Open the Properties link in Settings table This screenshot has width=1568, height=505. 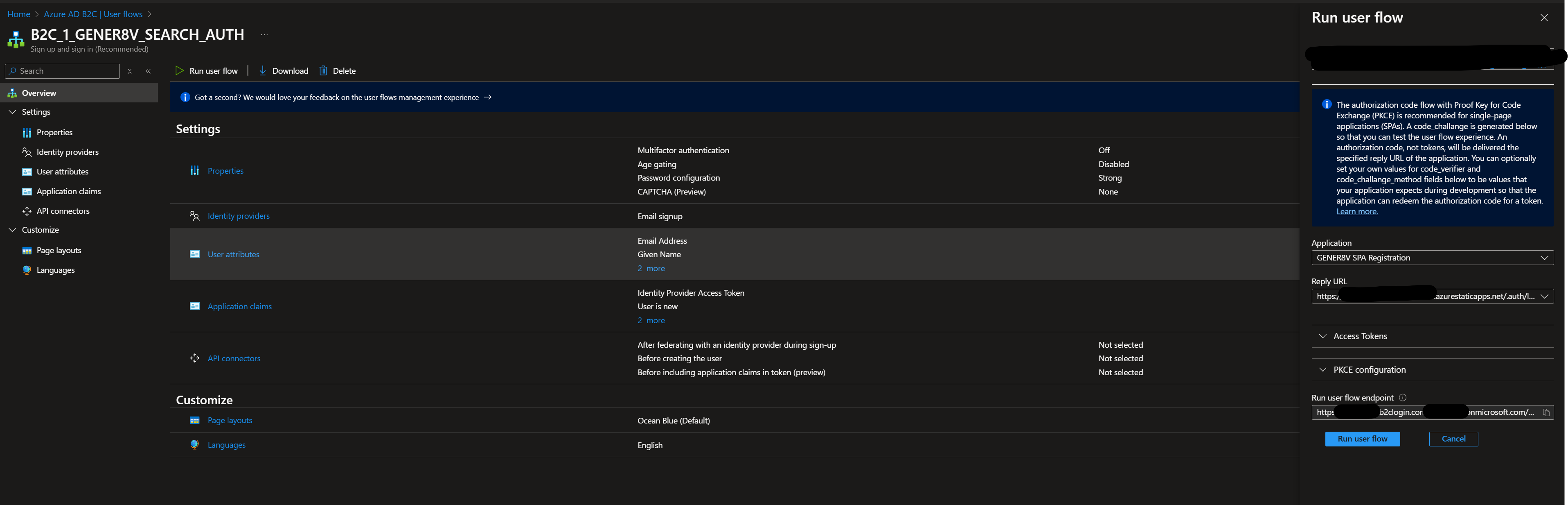coord(225,170)
